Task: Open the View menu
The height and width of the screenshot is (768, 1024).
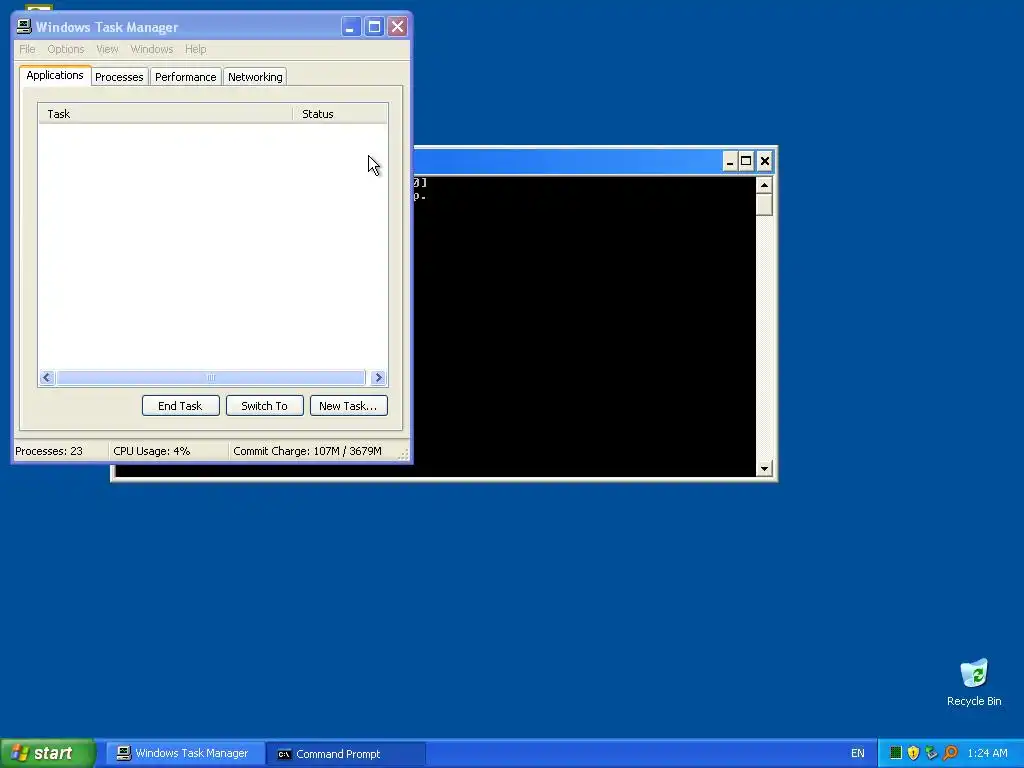Action: click(x=107, y=49)
